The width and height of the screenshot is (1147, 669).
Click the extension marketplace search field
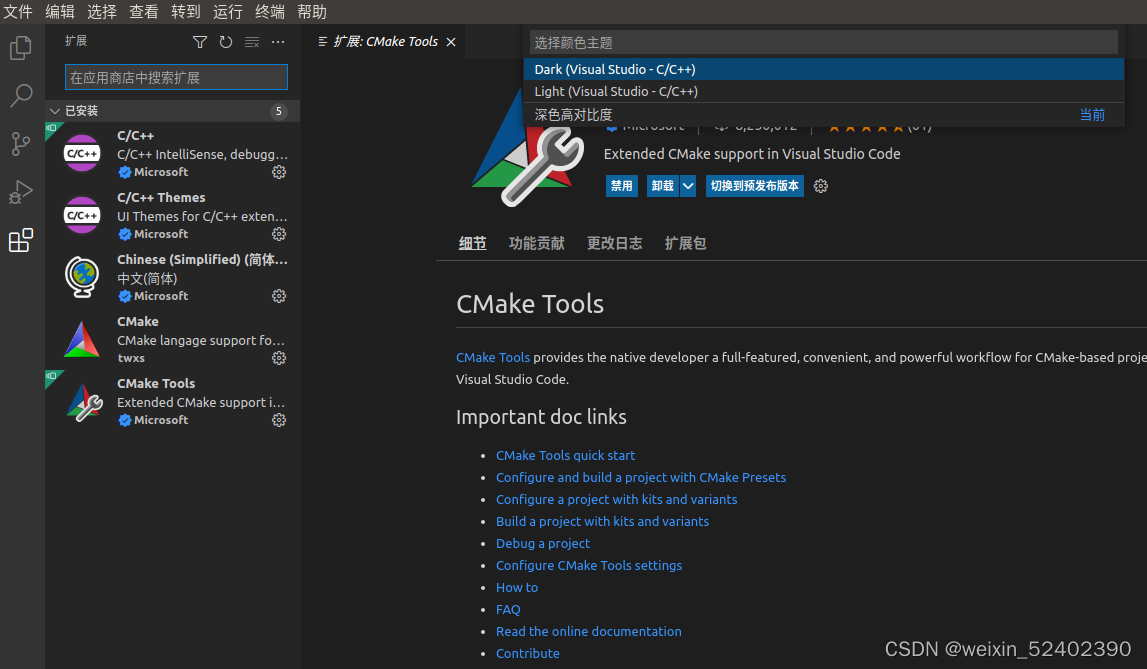pos(176,77)
